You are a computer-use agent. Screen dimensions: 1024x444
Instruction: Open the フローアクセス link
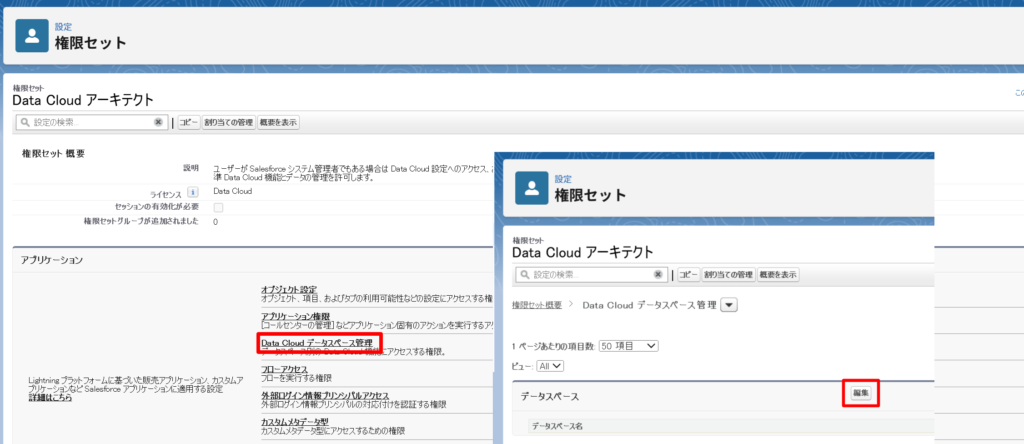284,370
